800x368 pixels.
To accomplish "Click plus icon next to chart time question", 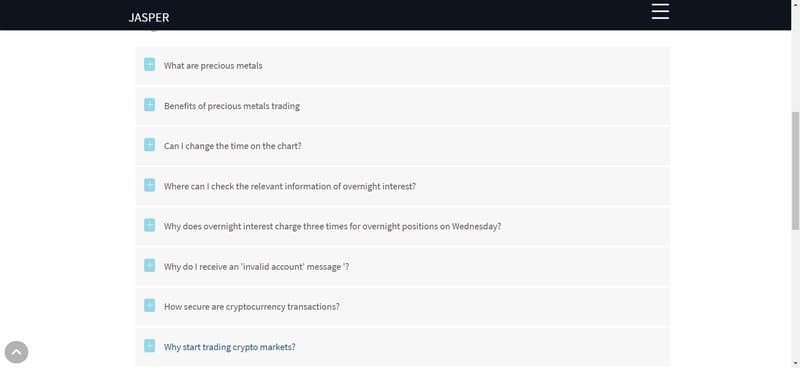I will 149,145.
